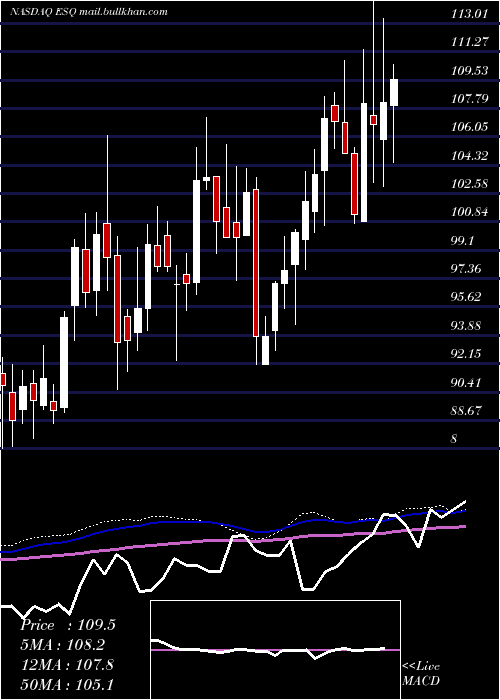Select the 100.84 price axis label
Viewport: 500px width, 700px height.
pyautogui.click(x=470, y=212)
